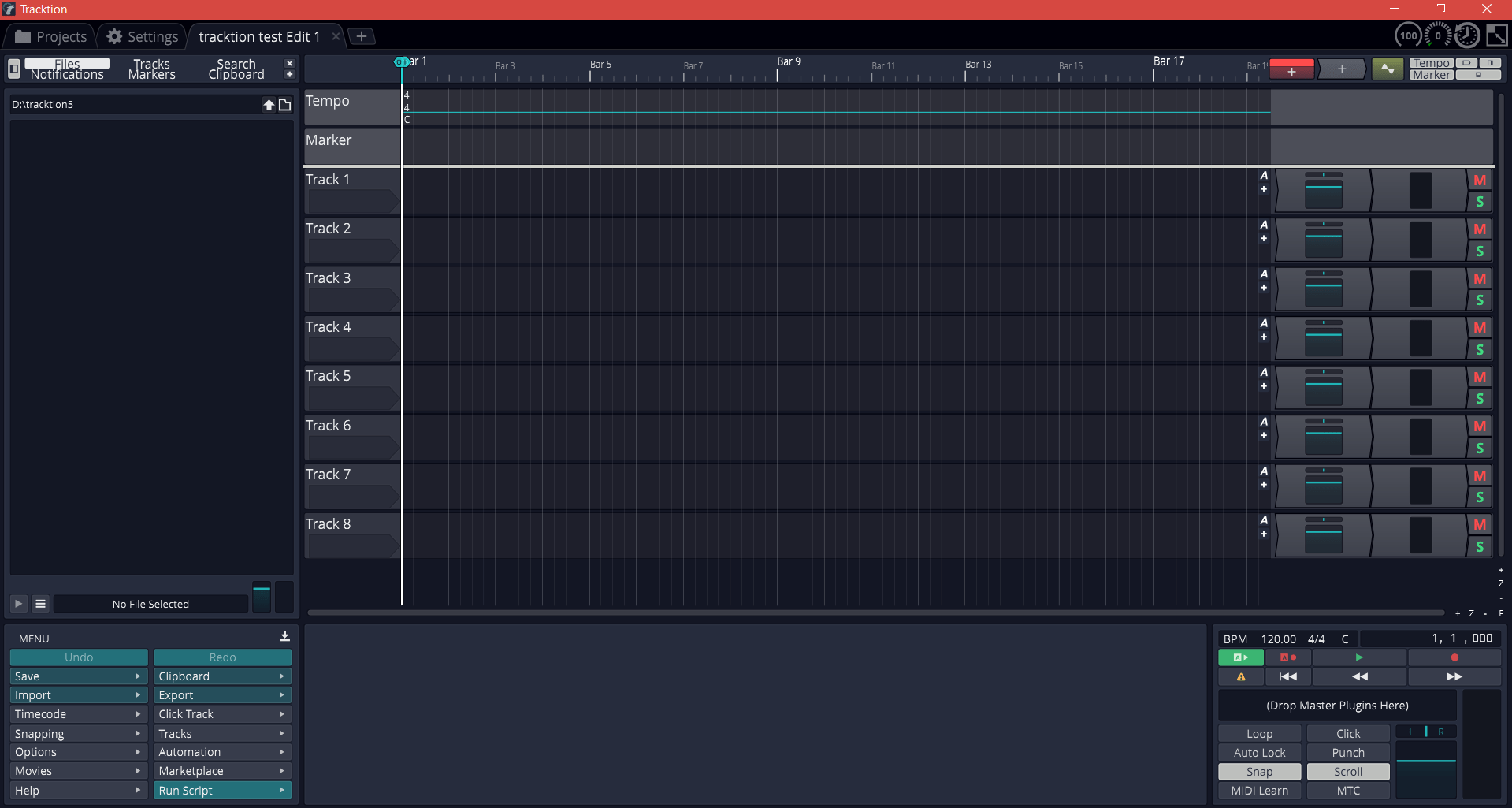
Task: Click the yellow warning triangle icon
Action: pos(1241,676)
